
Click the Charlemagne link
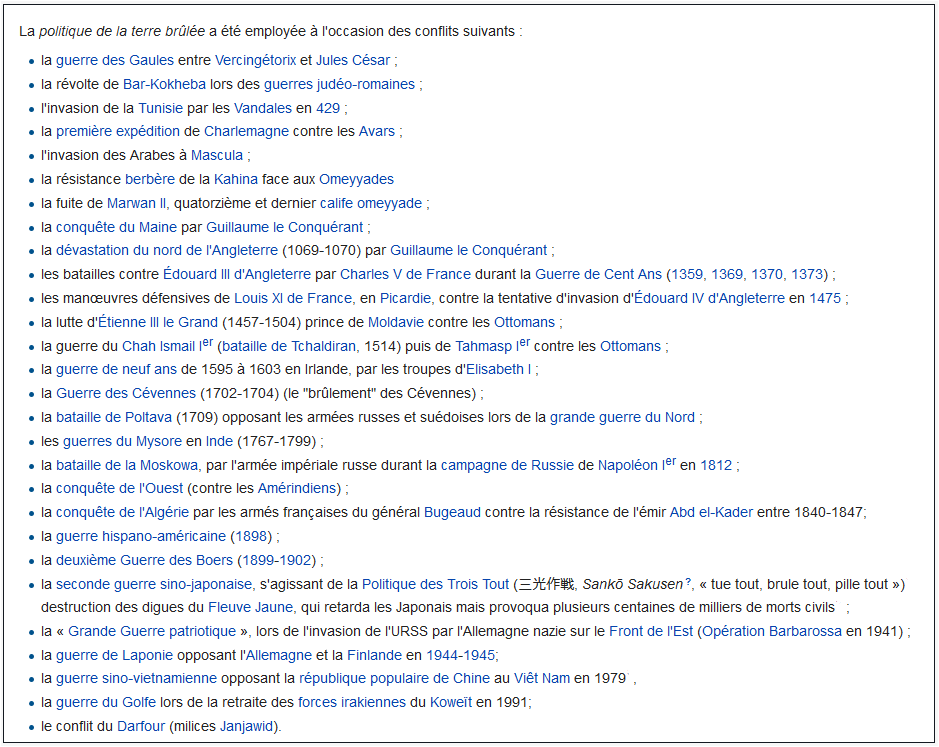pyautogui.click(x=246, y=132)
